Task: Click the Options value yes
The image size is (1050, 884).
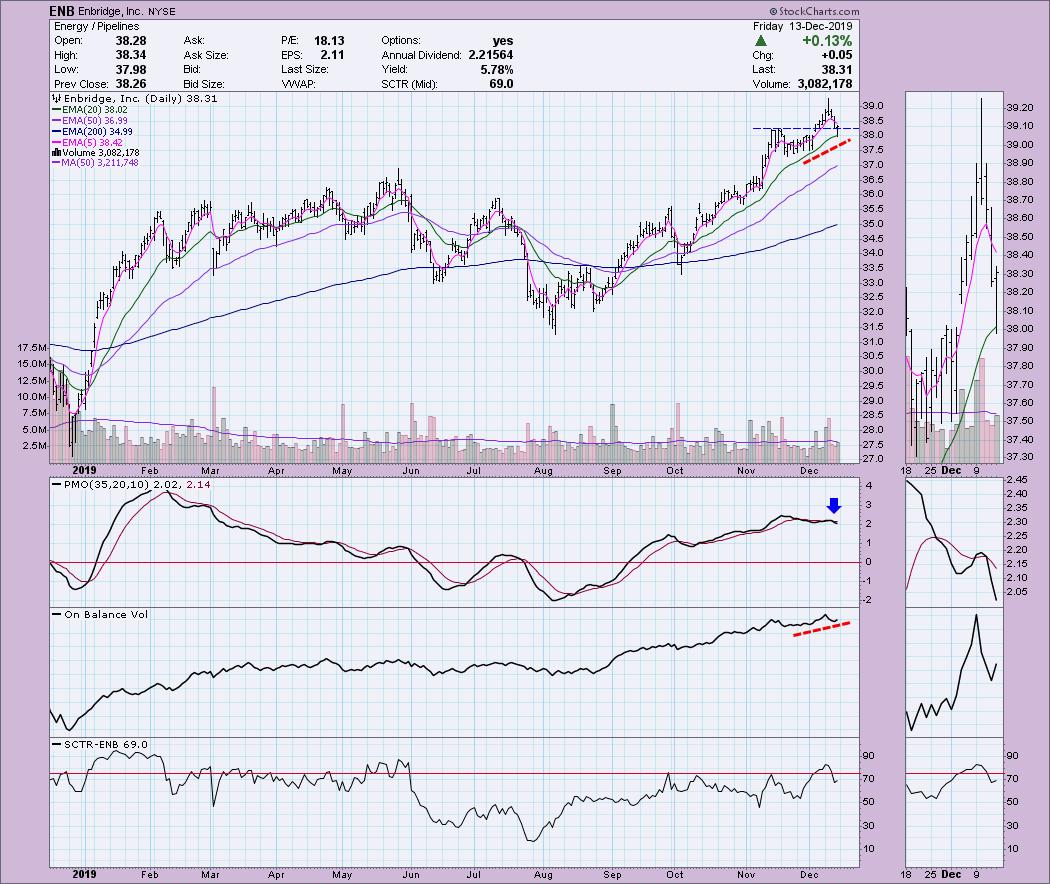Action: tap(502, 41)
